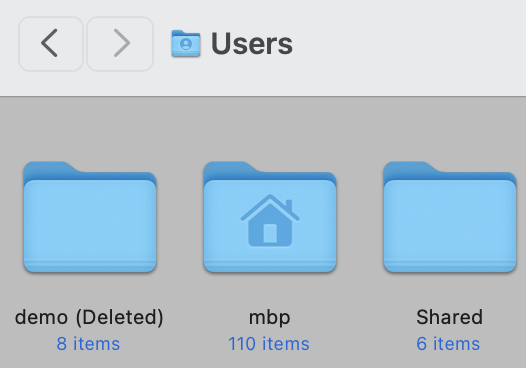The image size is (526, 368).
Task: Go forward with the right chevron button
Action: point(120,44)
